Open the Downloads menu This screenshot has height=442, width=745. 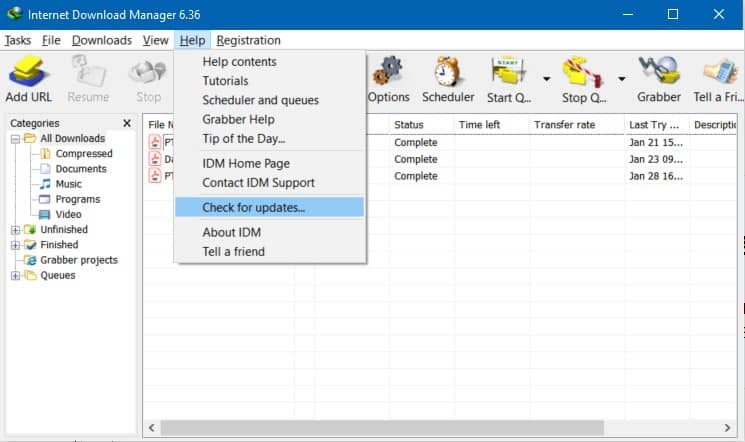(x=102, y=40)
